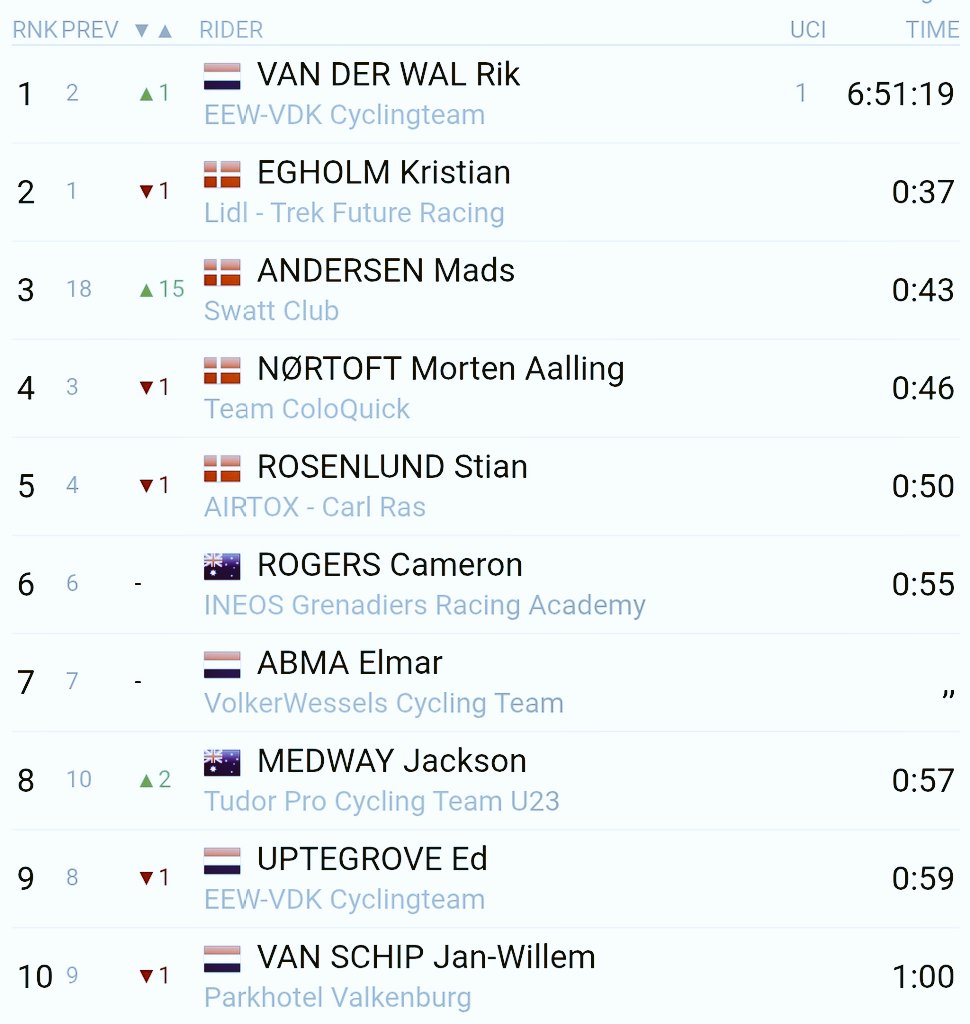Click the Danish flag next to ANDERSEN Mads
Image resolution: width=970 pixels, height=1024 pixels.
point(222,272)
